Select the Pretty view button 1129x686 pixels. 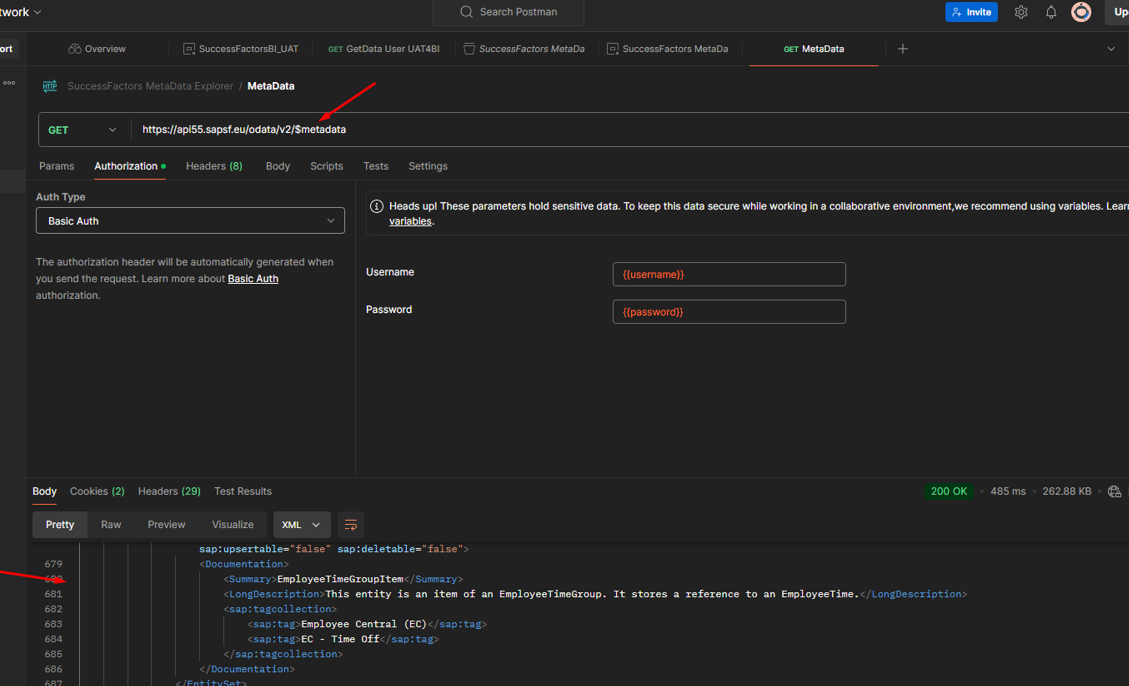60,525
